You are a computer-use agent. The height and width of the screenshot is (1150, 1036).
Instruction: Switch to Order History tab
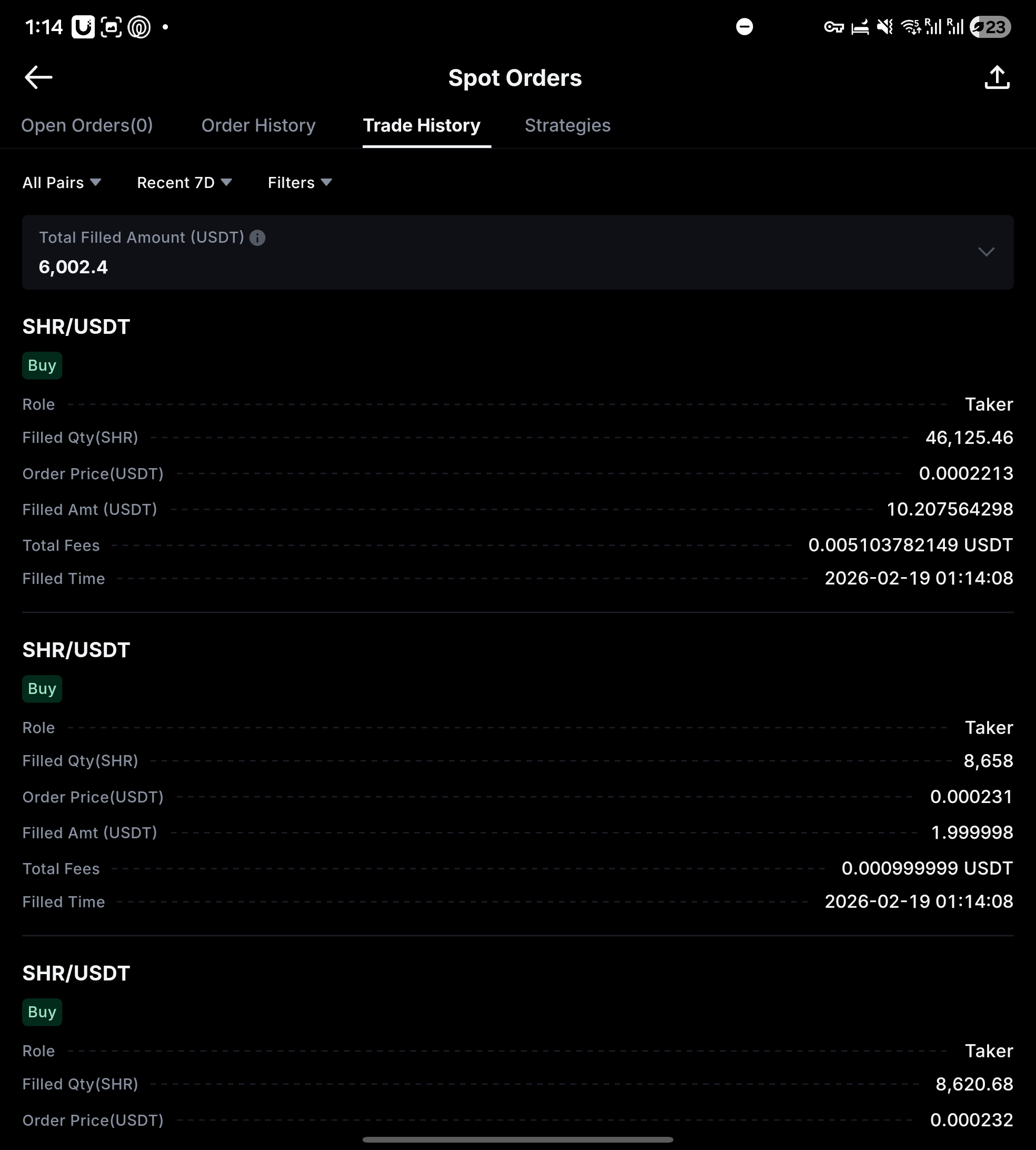[x=258, y=125]
